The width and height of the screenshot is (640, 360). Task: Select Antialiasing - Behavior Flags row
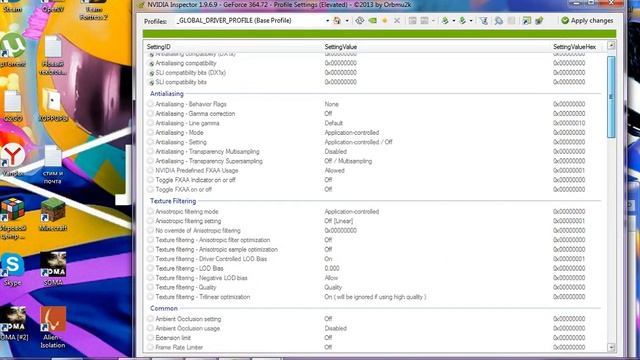(375, 104)
